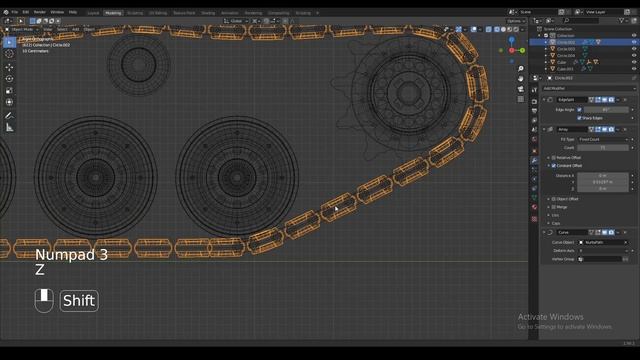
Task: Open the World properties tab icon
Action: click(x=534, y=140)
